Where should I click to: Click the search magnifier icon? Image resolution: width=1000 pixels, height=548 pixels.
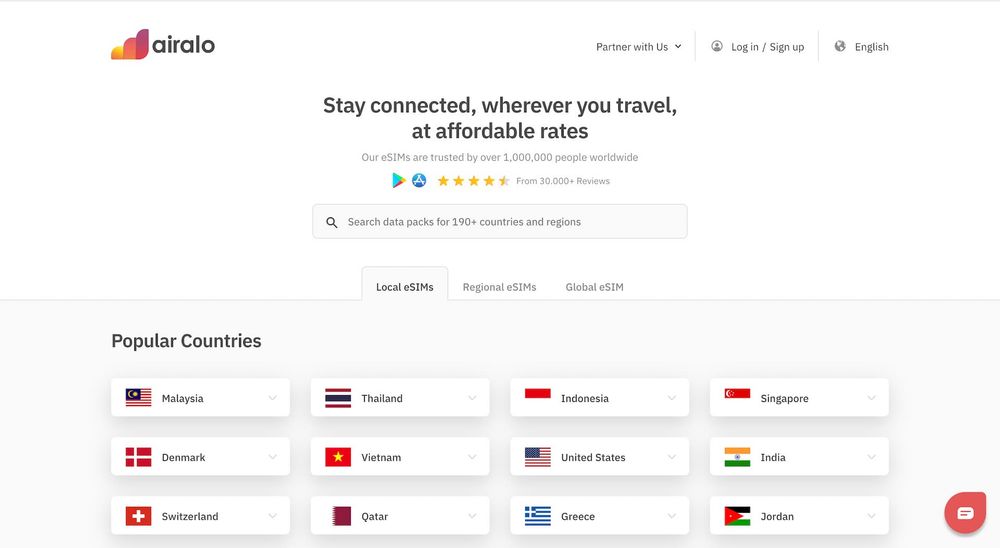[332, 222]
